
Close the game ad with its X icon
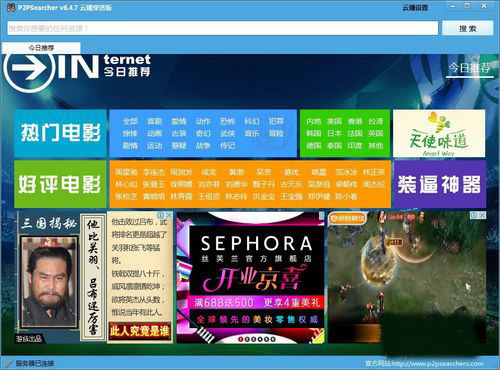pos(482,216)
